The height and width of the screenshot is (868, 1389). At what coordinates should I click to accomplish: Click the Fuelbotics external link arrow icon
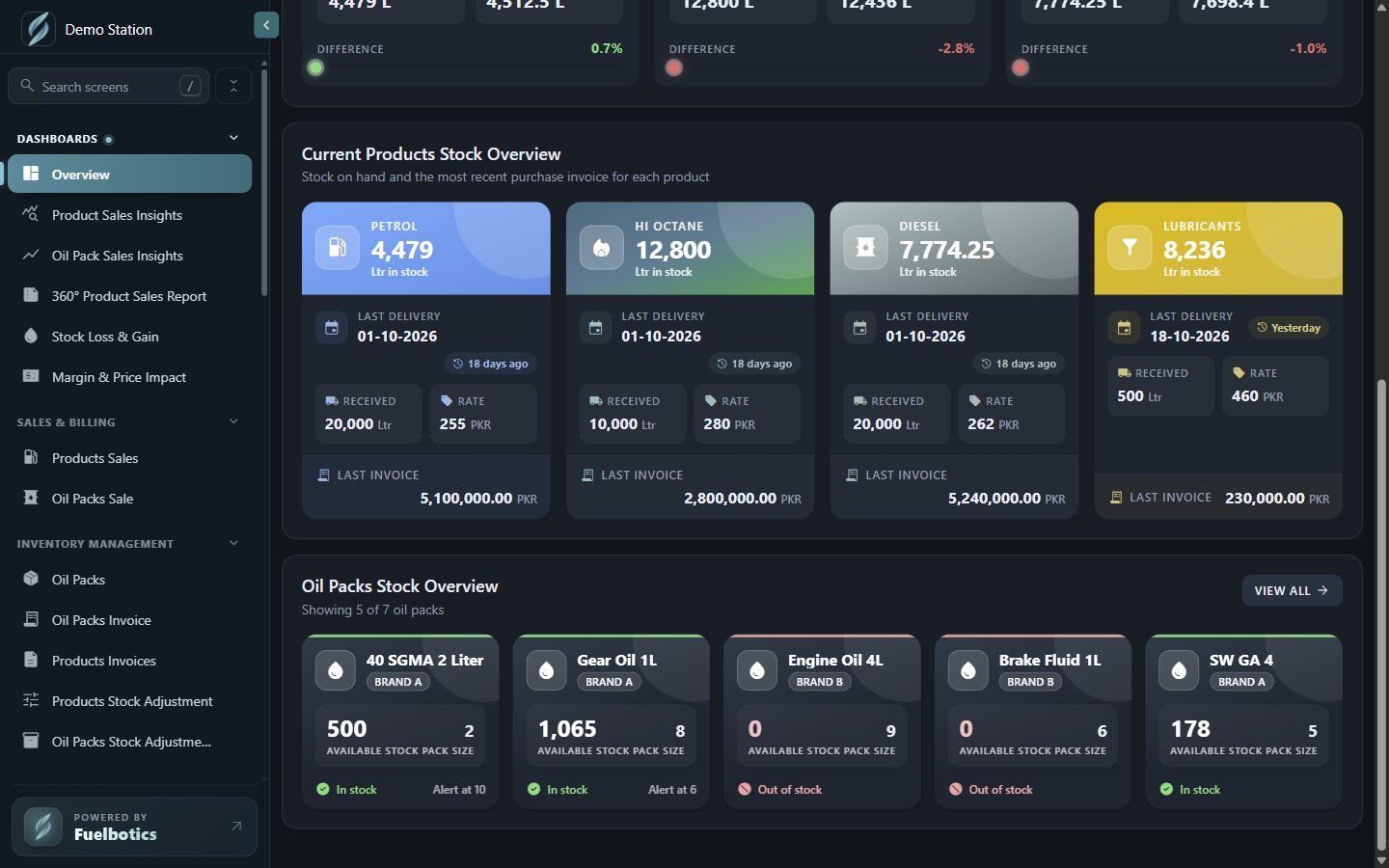(x=236, y=827)
